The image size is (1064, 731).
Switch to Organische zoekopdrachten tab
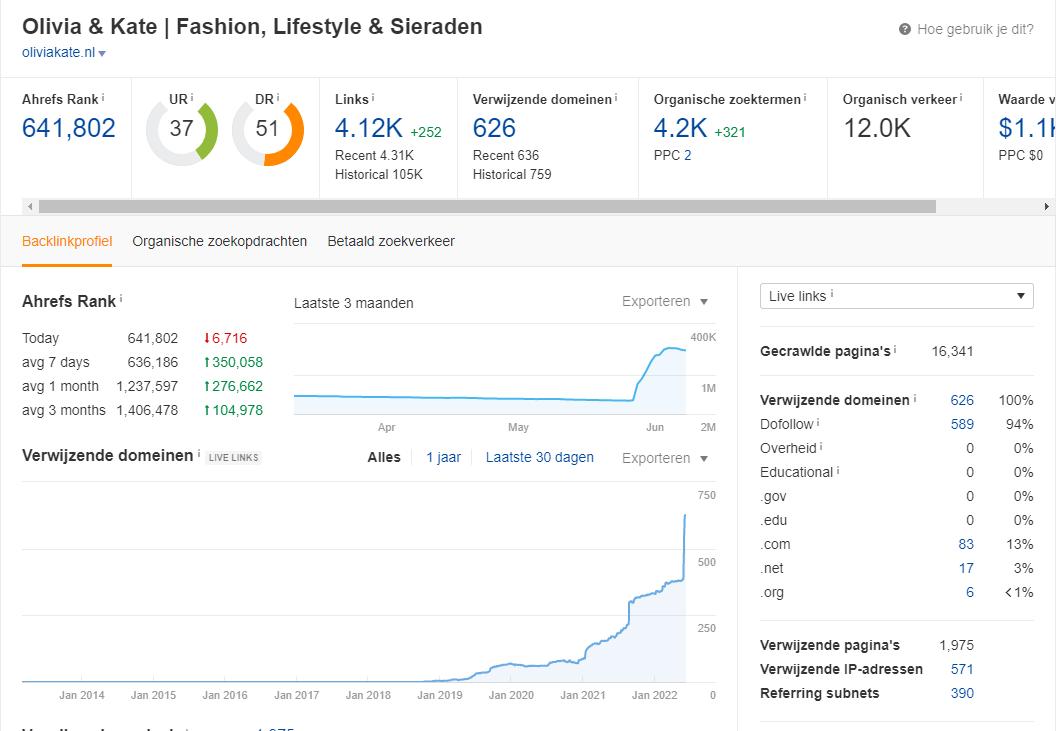219,241
